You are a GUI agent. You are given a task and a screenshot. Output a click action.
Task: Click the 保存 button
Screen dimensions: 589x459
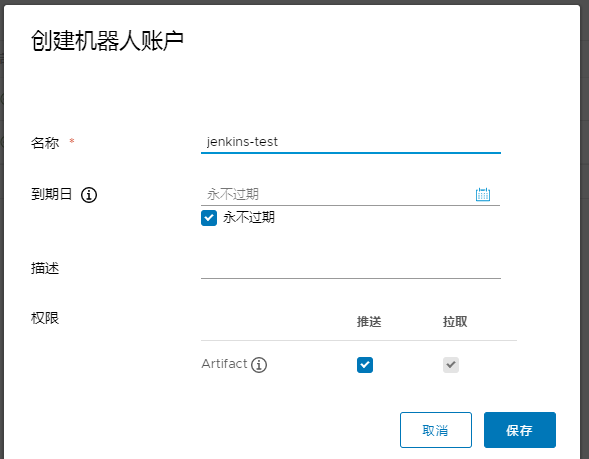tap(520, 430)
